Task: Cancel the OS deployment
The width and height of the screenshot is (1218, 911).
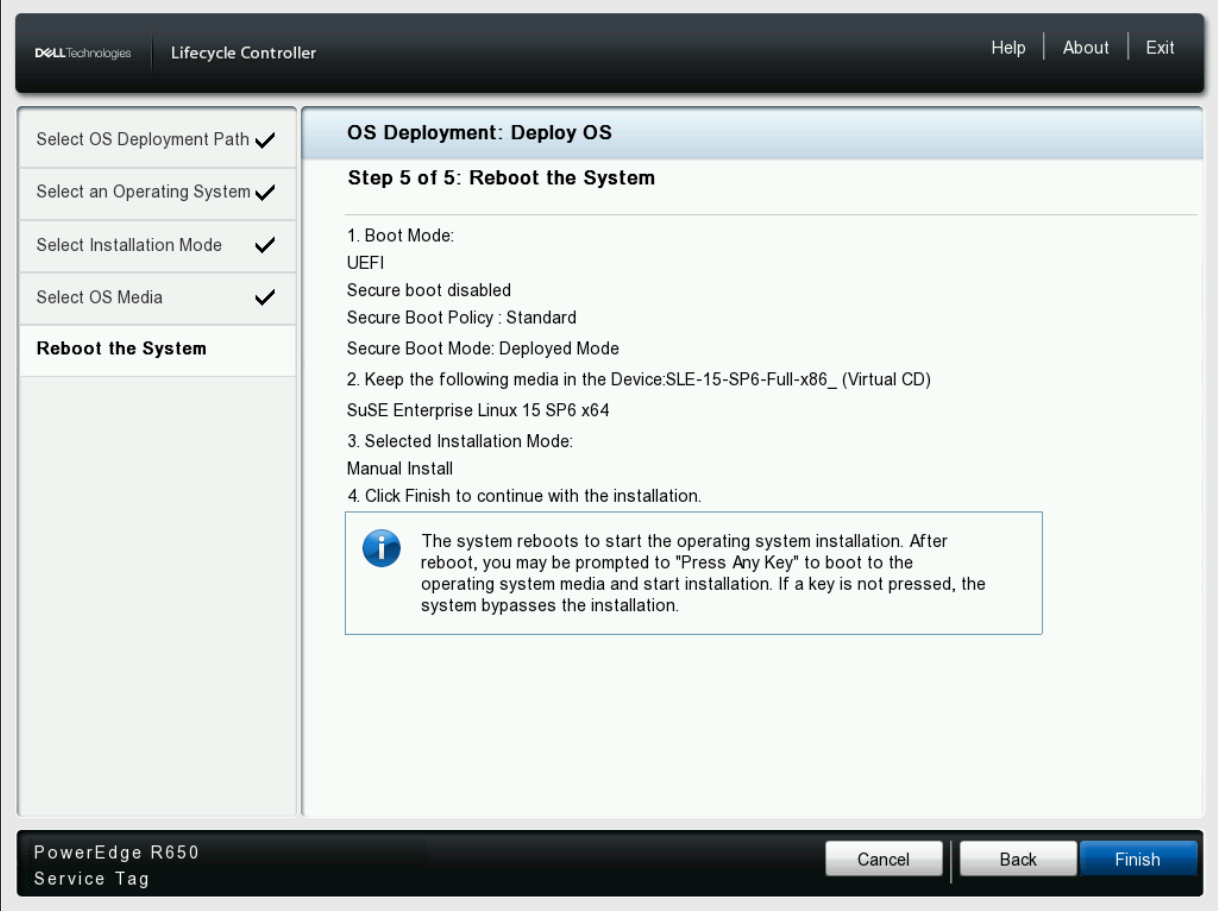Action: pos(883,858)
